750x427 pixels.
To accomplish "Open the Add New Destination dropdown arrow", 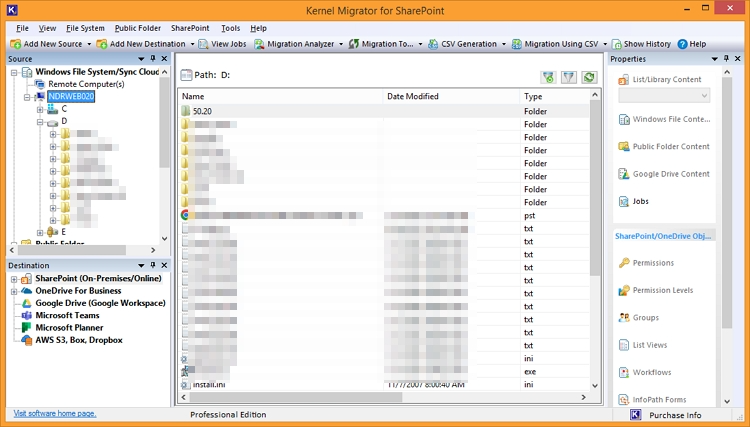I will click(x=192, y=44).
